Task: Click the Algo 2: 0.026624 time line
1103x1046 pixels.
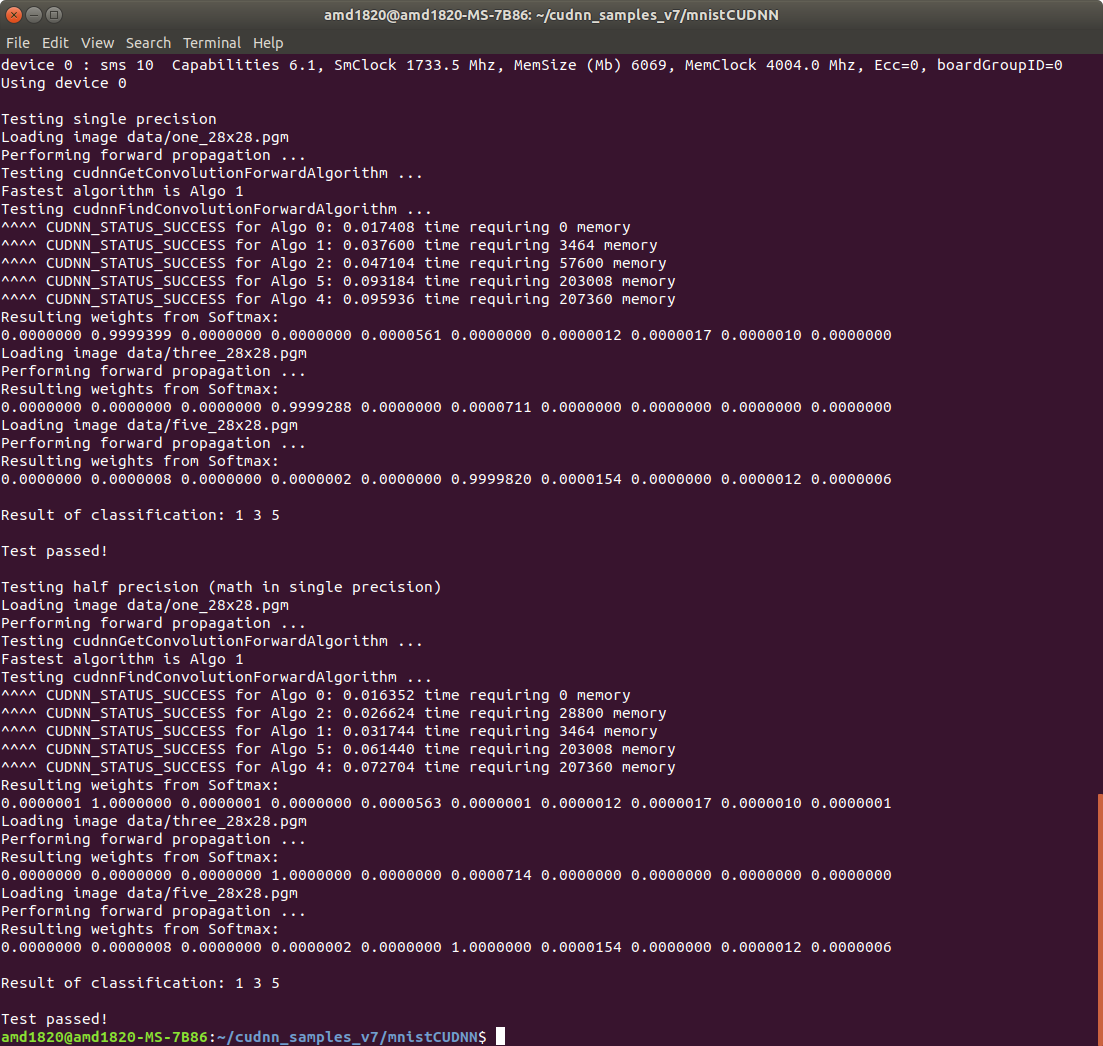Action: 333,713
